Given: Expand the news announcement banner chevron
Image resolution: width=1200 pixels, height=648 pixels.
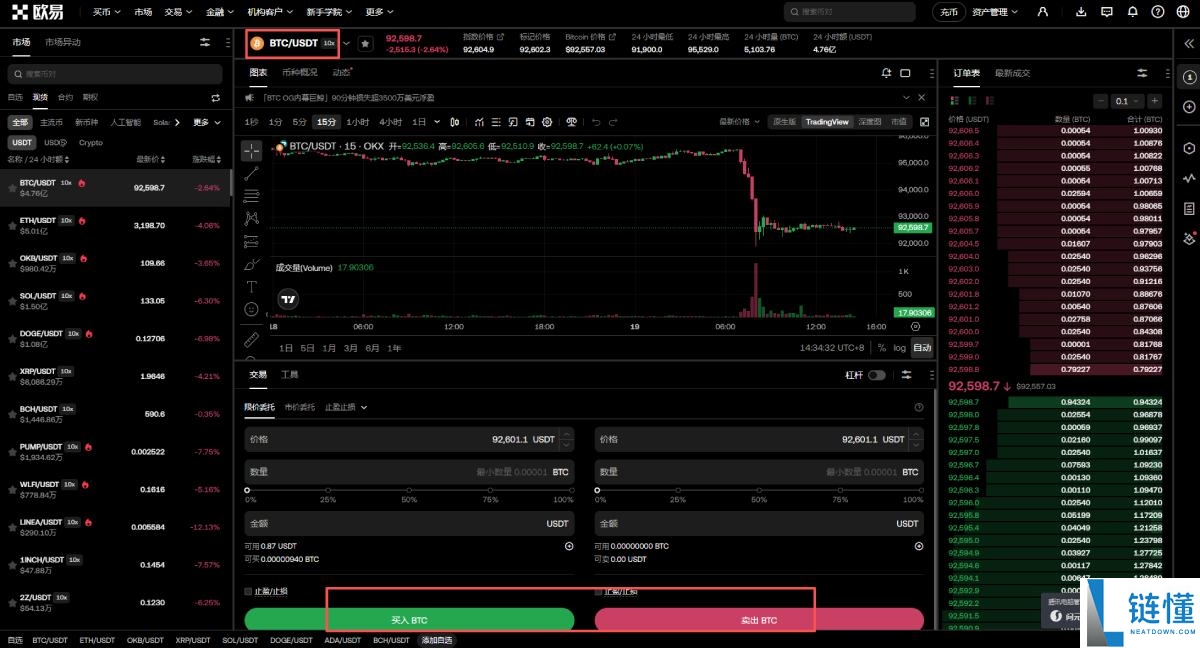Looking at the screenshot, I should [906, 98].
